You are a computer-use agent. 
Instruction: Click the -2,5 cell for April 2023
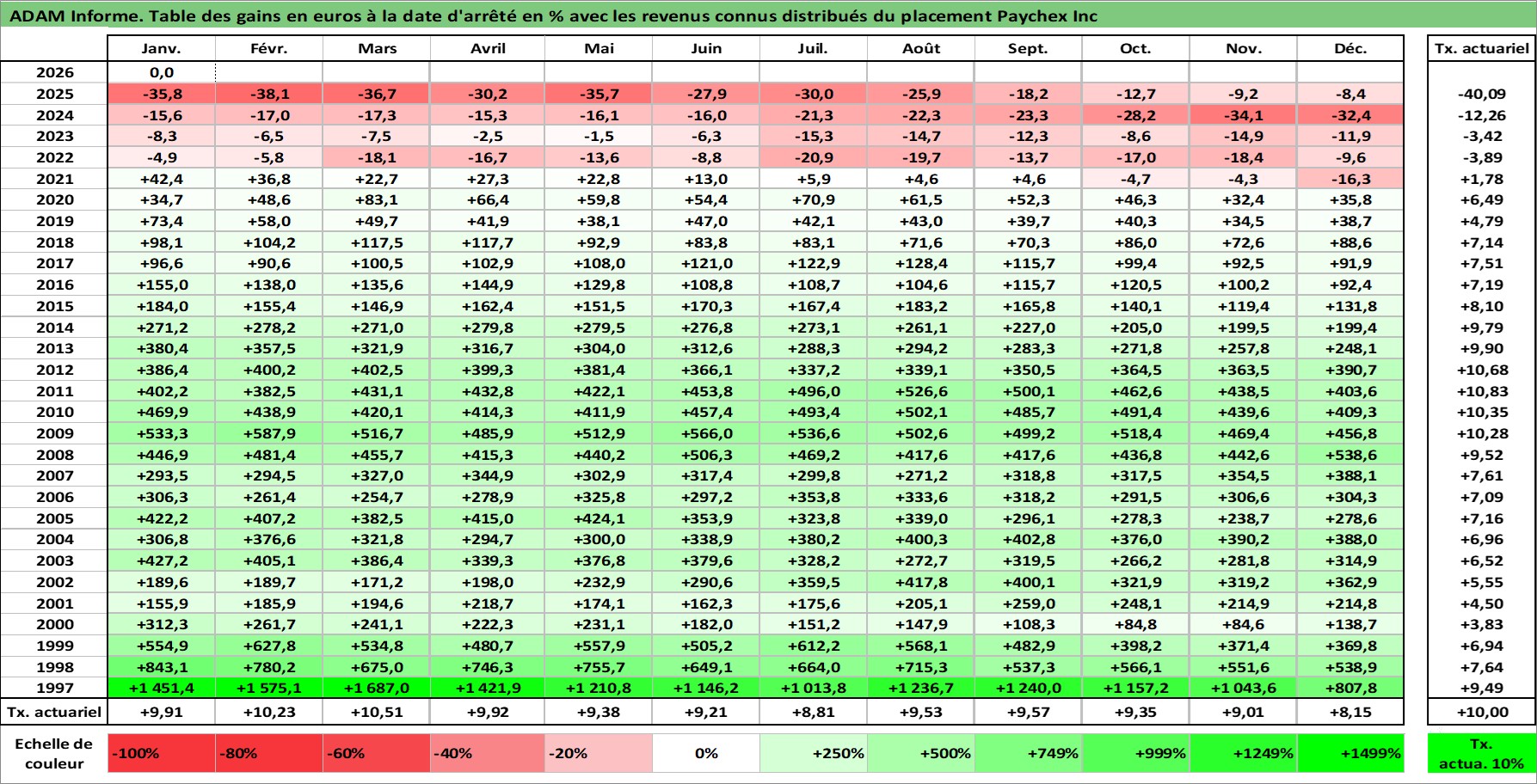pos(488,137)
